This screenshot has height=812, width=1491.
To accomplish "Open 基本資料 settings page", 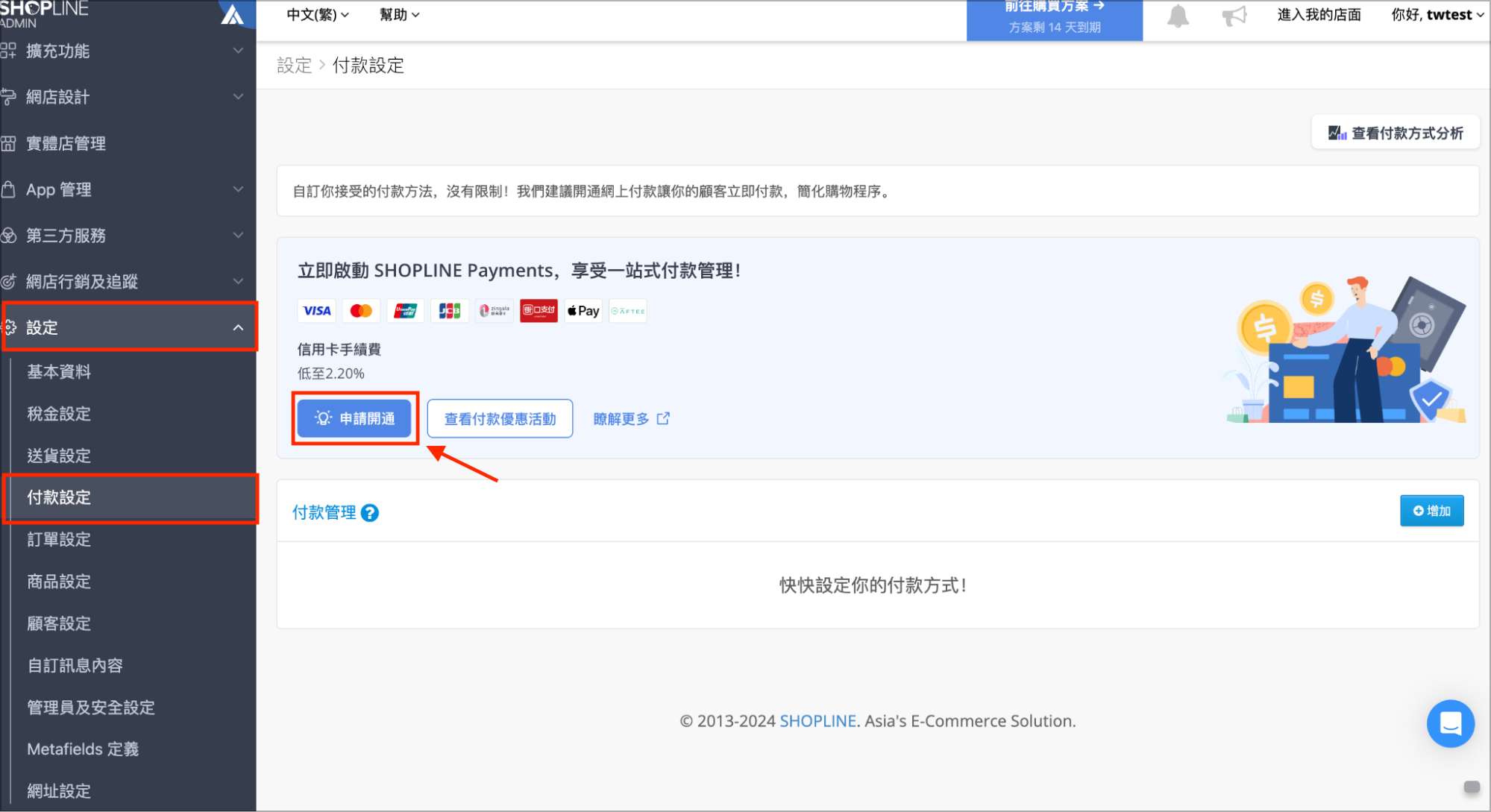I will click(59, 372).
